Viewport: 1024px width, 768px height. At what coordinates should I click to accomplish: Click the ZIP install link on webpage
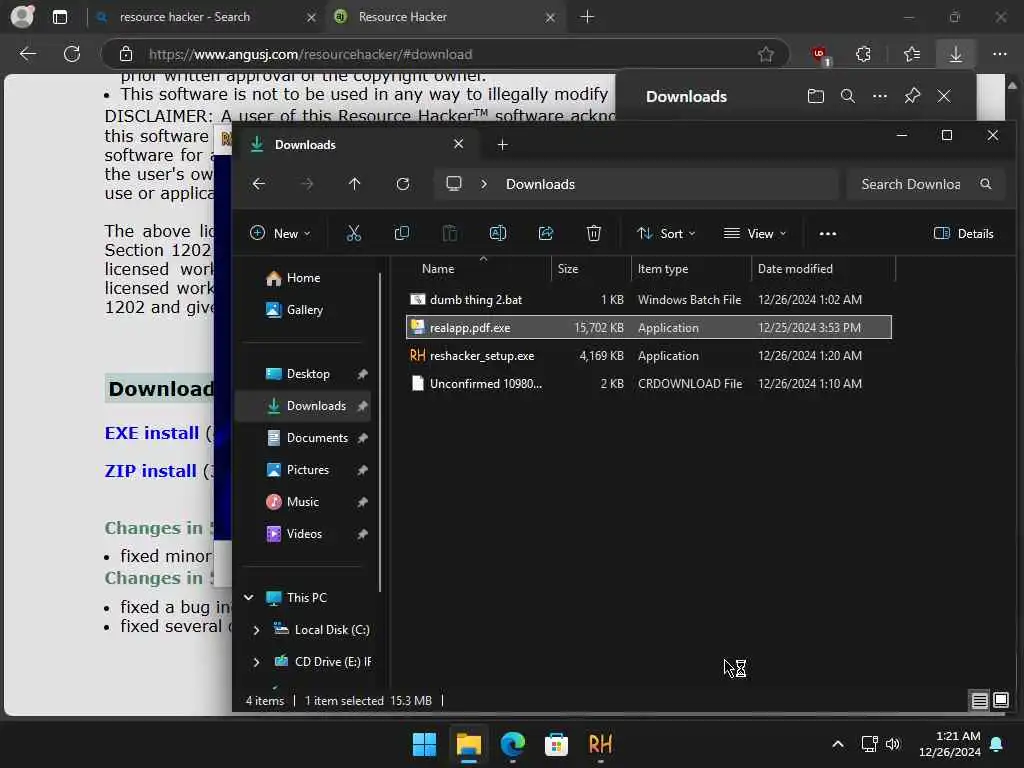[x=150, y=471]
